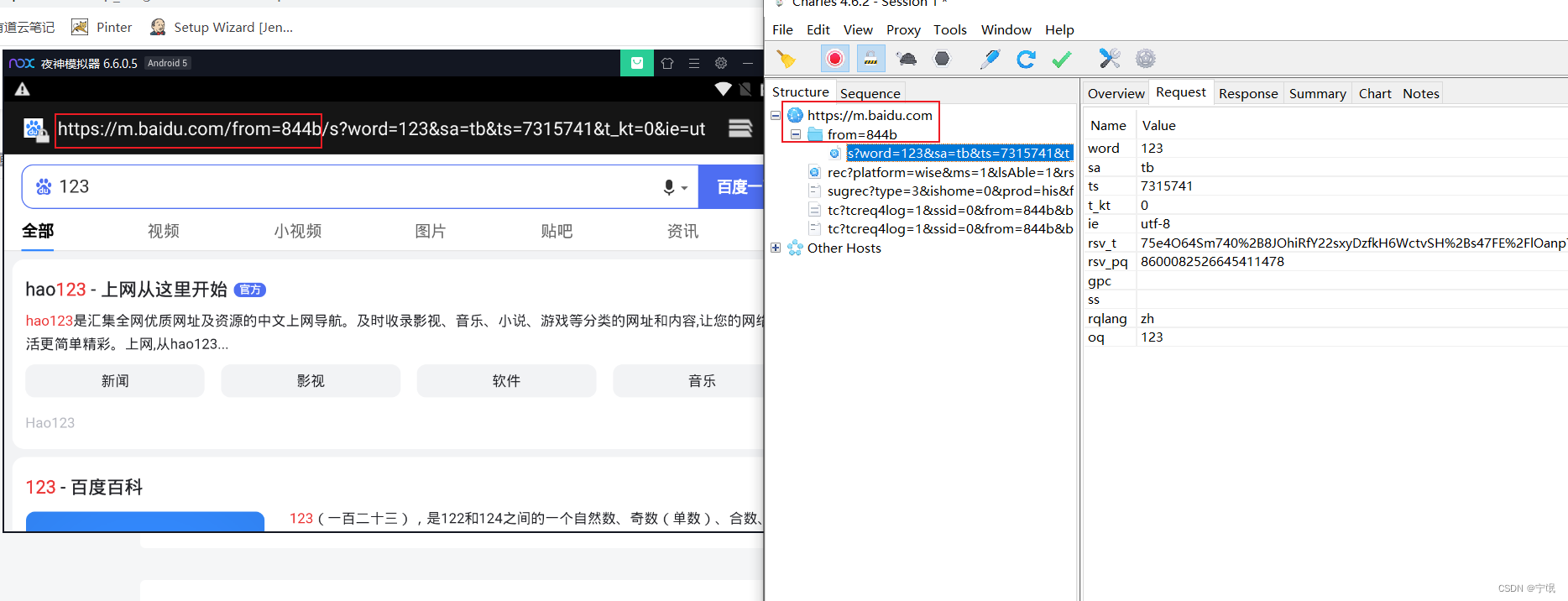This screenshot has height=601, width=1568.
Task: Select the from=844b folder in tree
Action: 862,134
